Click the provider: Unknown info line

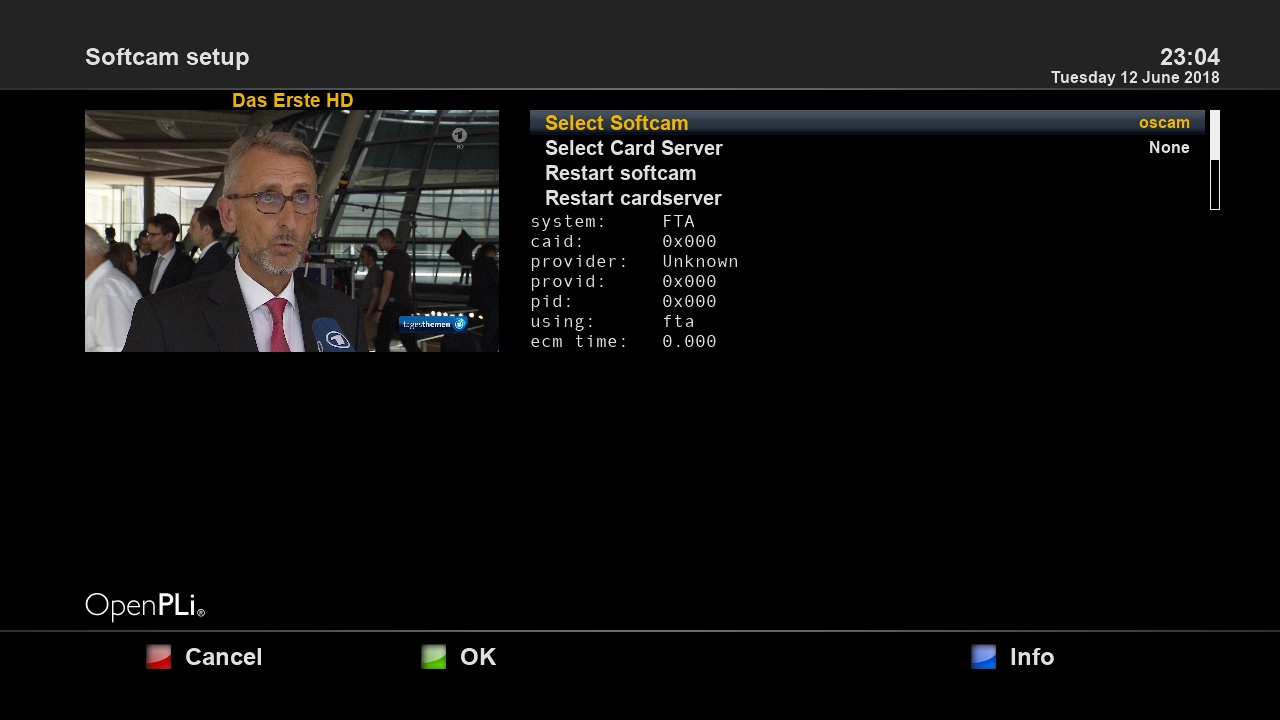coord(634,261)
